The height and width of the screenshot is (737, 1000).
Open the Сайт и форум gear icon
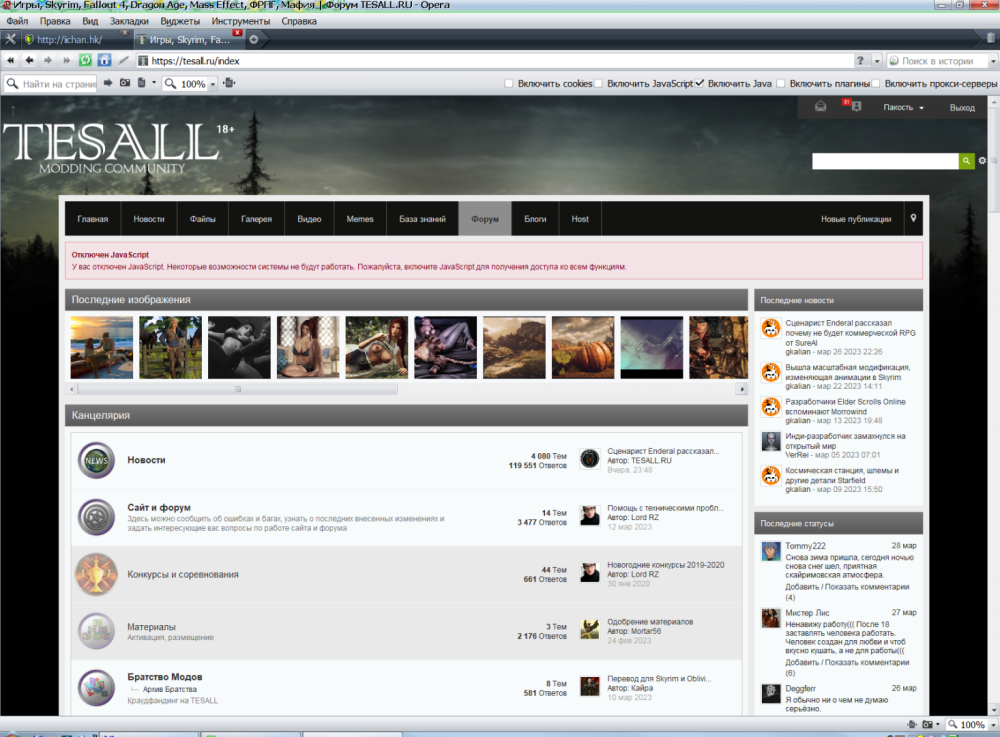tap(96, 517)
